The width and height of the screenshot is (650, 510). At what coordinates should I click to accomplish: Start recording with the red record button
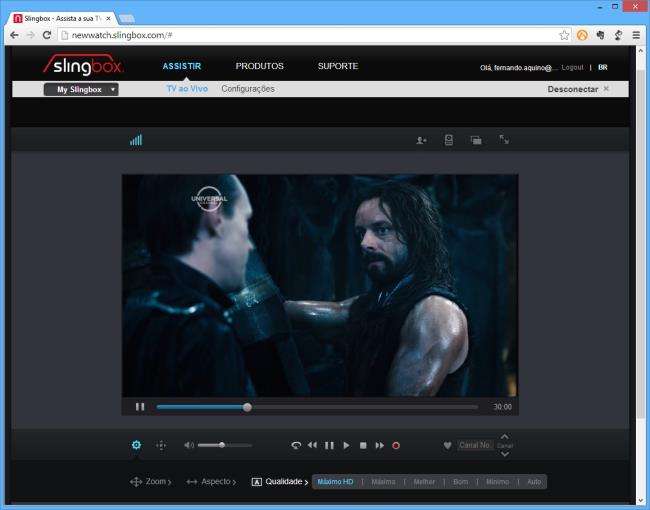(x=396, y=445)
